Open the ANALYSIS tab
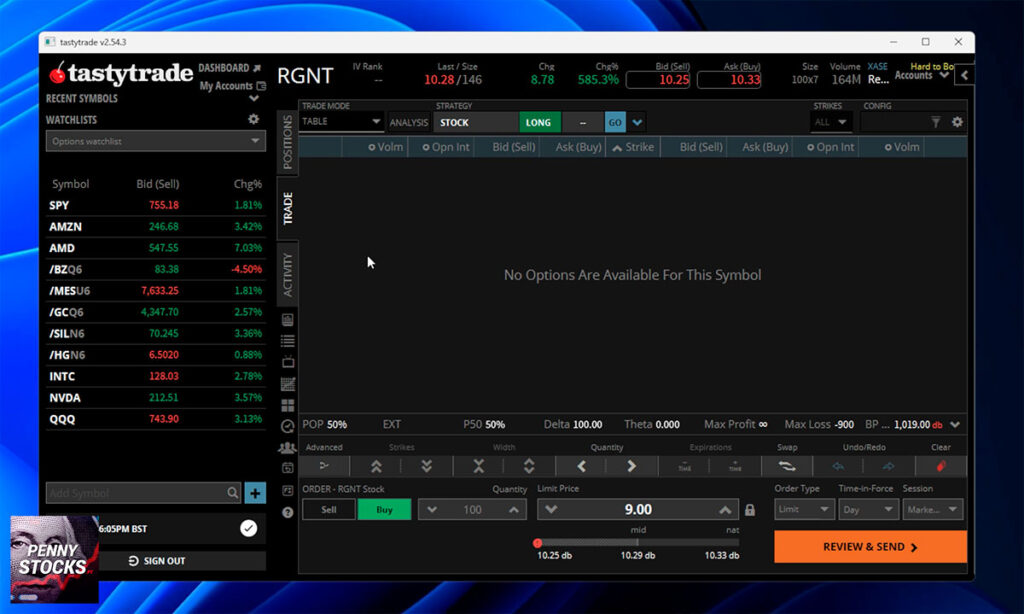 click(x=409, y=122)
